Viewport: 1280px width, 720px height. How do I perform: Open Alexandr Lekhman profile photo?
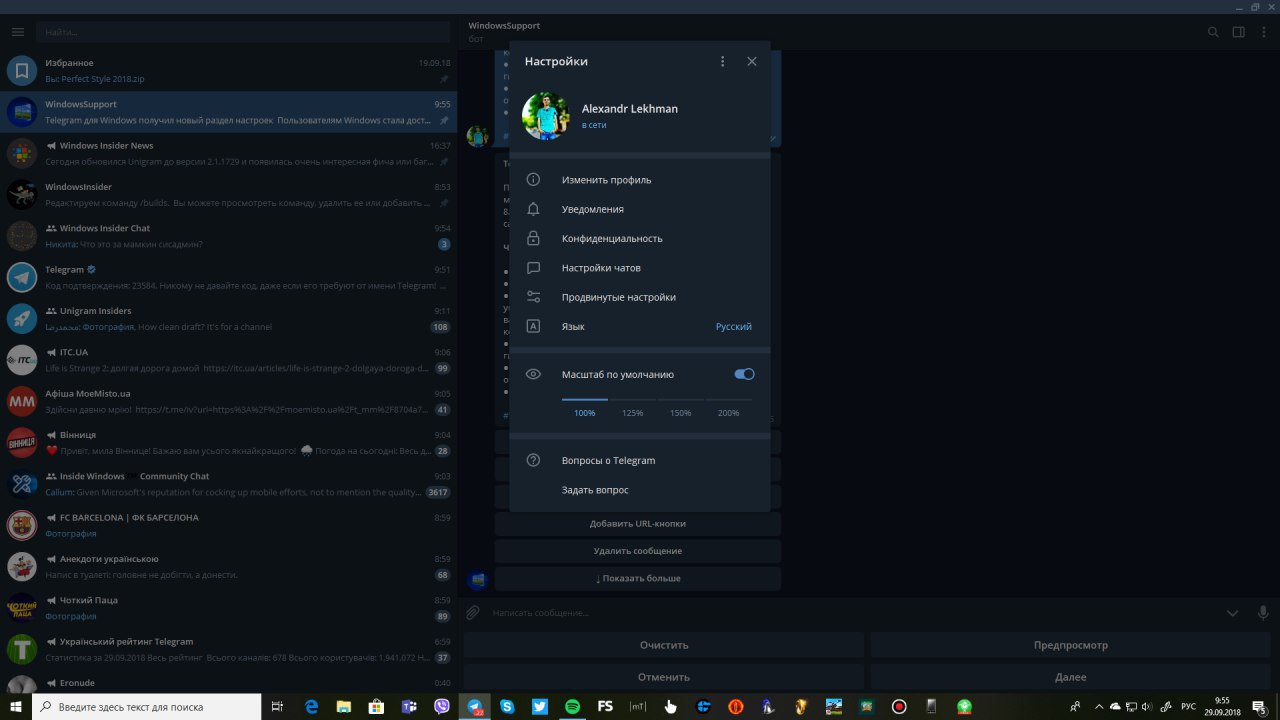pyautogui.click(x=546, y=116)
